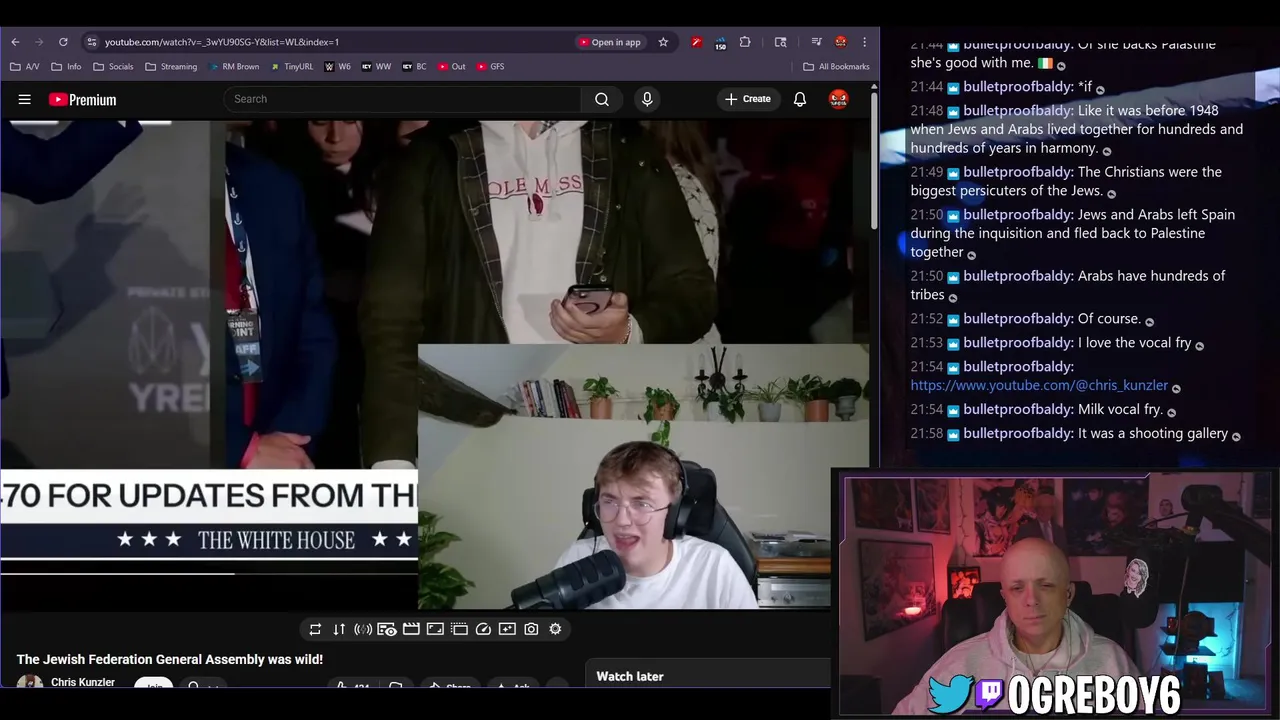This screenshot has height=720, width=1280.
Task: Click the 21:50 'Jews and Arabs left Spain' message
Action: click(1072, 233)
